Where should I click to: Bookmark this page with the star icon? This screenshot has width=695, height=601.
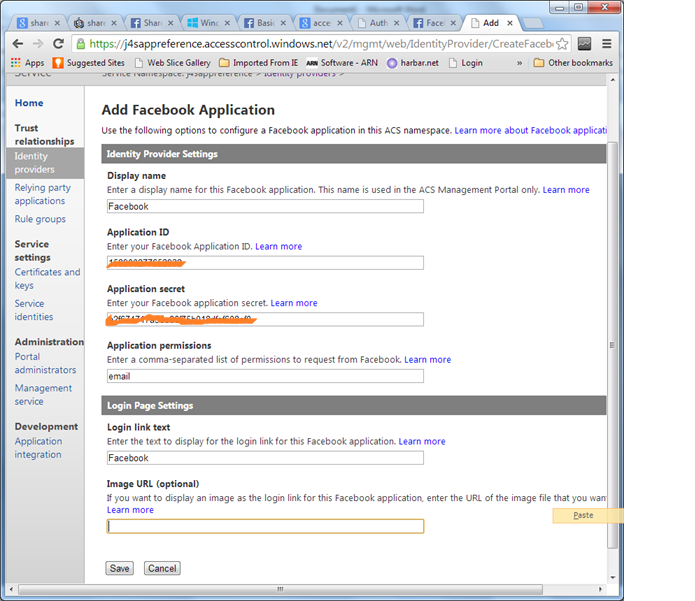[562, 43]
